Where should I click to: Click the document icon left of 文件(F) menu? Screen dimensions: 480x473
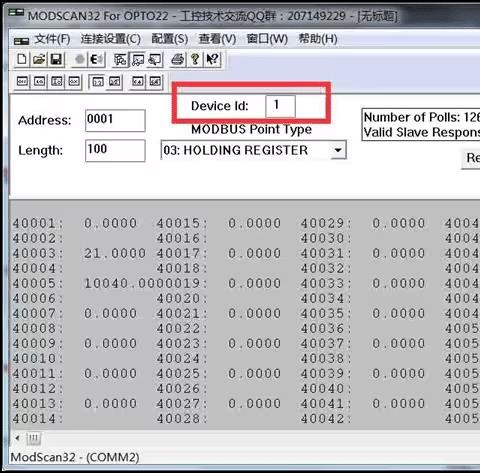coord(22,41)
